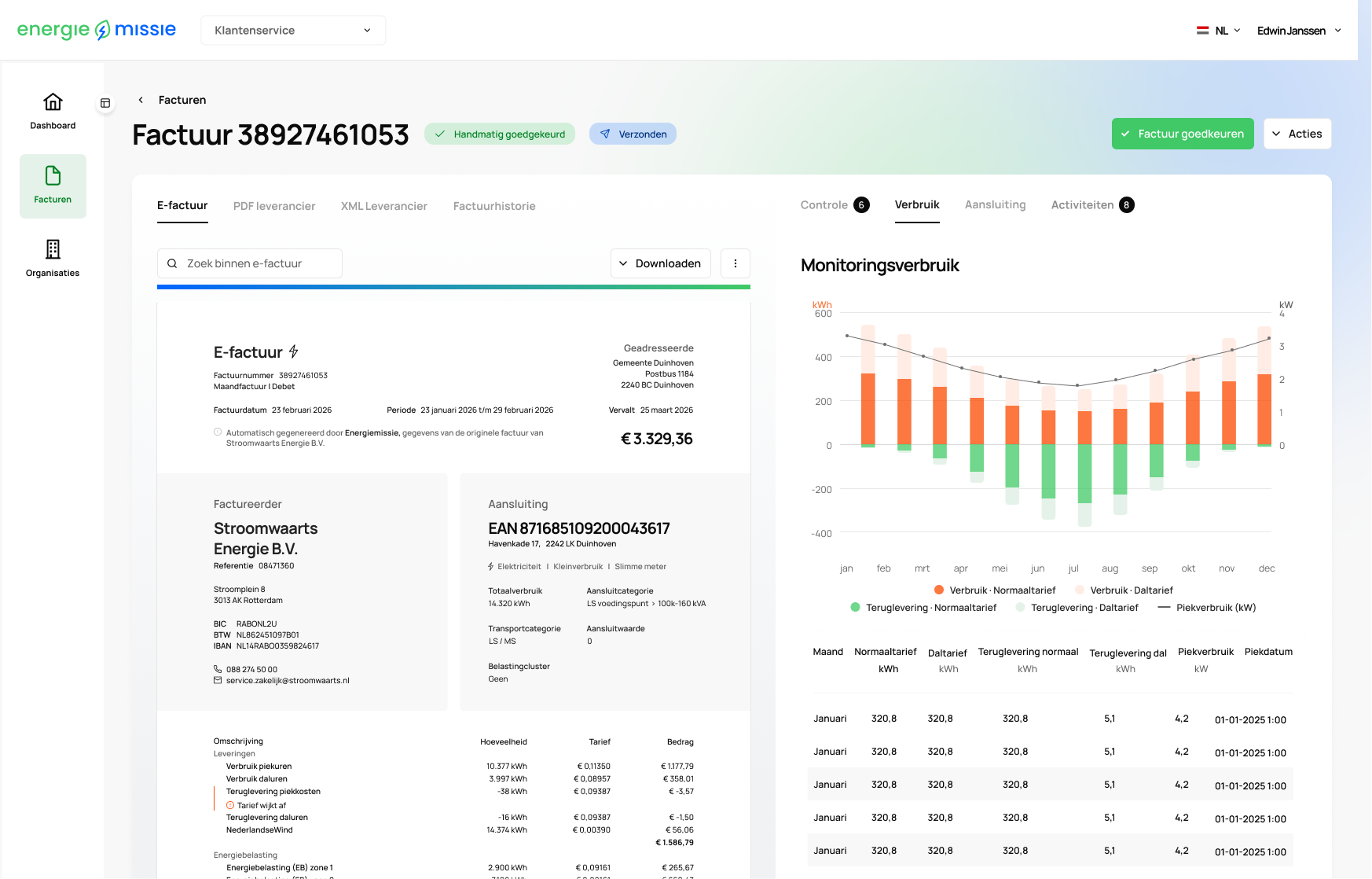Open the Dashboard home icon
The width and height of the screenshot is (1372, 879).
(x=53, y=102)
